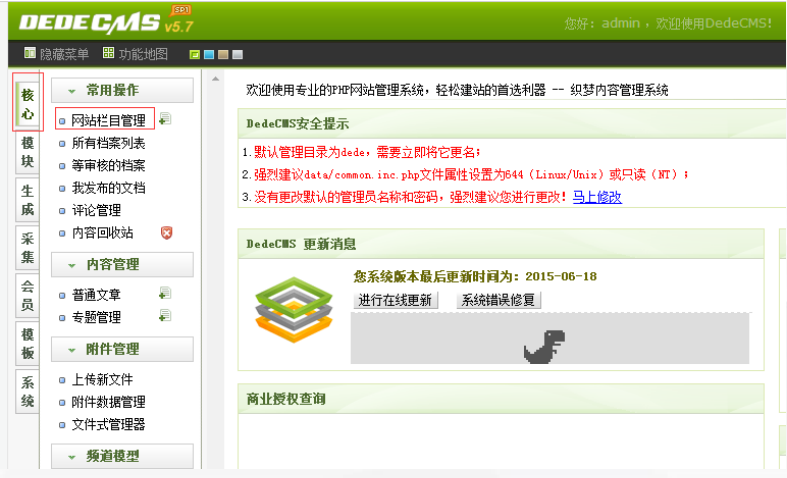Collapse the 内容管理 menu section

[x=122, y=265]
